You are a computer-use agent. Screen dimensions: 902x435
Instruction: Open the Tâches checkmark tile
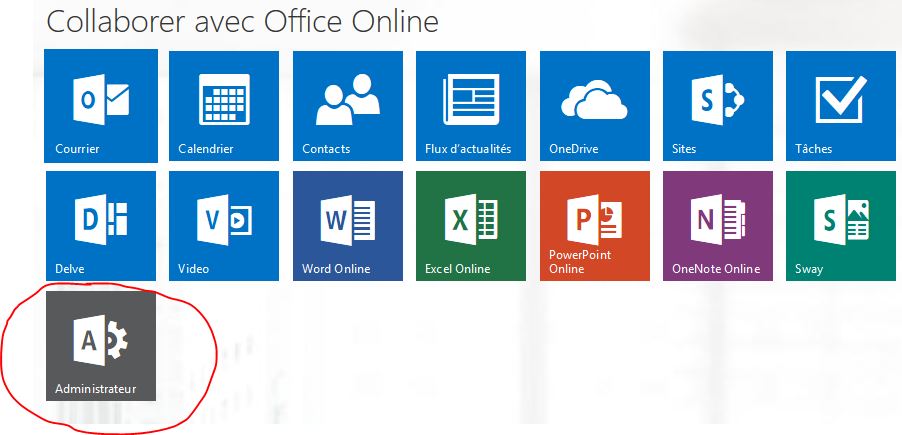(x=841, y=106)
